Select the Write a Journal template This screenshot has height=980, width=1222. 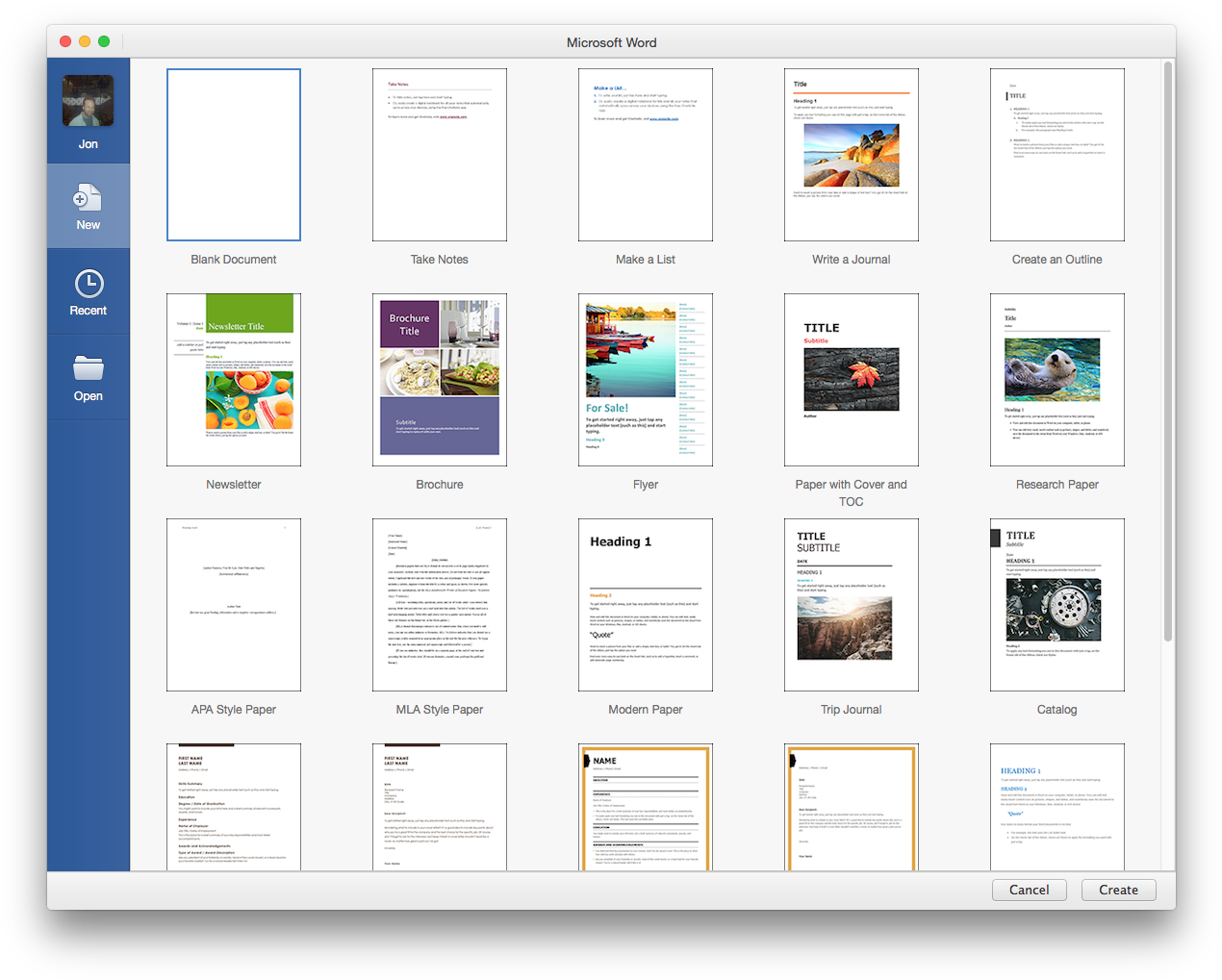click(852, 155)
